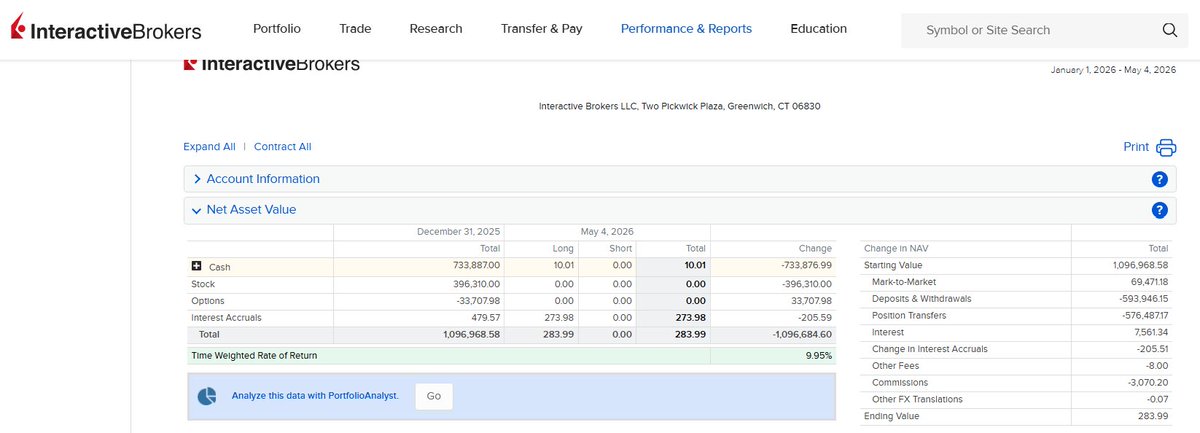Open help for Account Information section
This screenshot has height=433, width=1200.
pyautogui.click(x=1160, y=179)
